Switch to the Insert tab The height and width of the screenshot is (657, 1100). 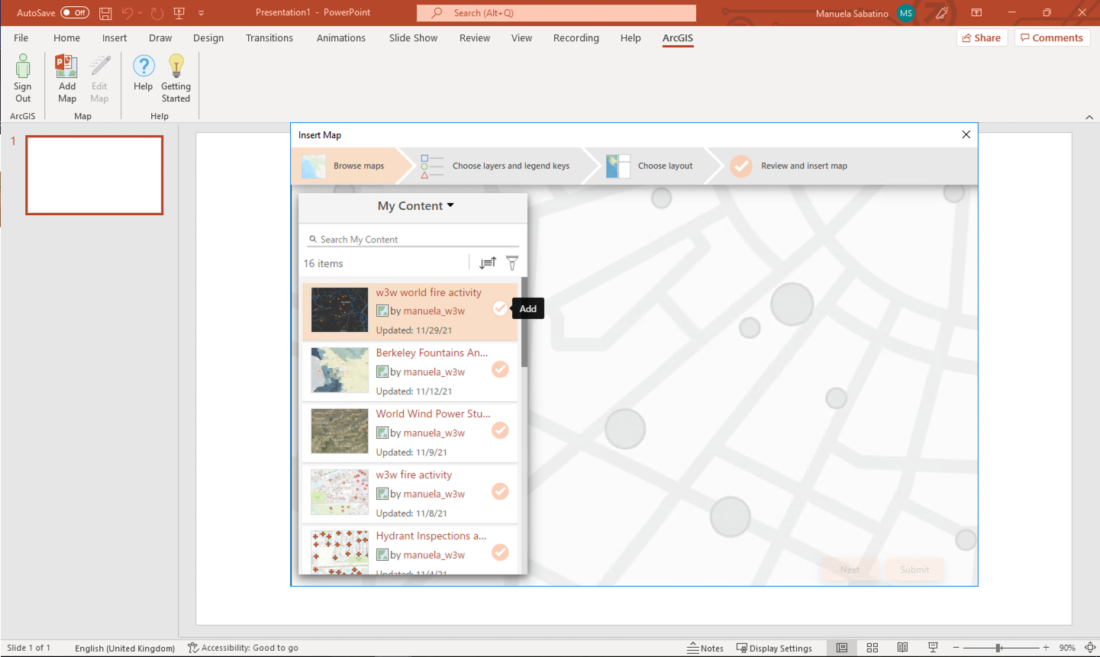pos(114,38)
